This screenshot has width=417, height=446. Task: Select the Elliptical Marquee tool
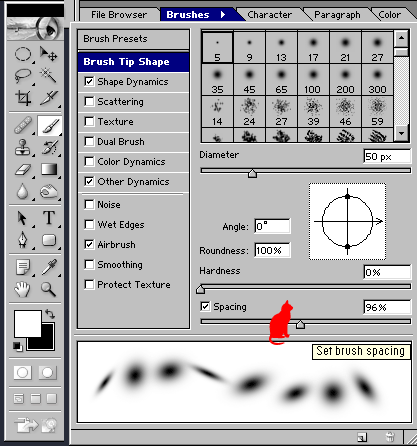(x=23, y=54)
